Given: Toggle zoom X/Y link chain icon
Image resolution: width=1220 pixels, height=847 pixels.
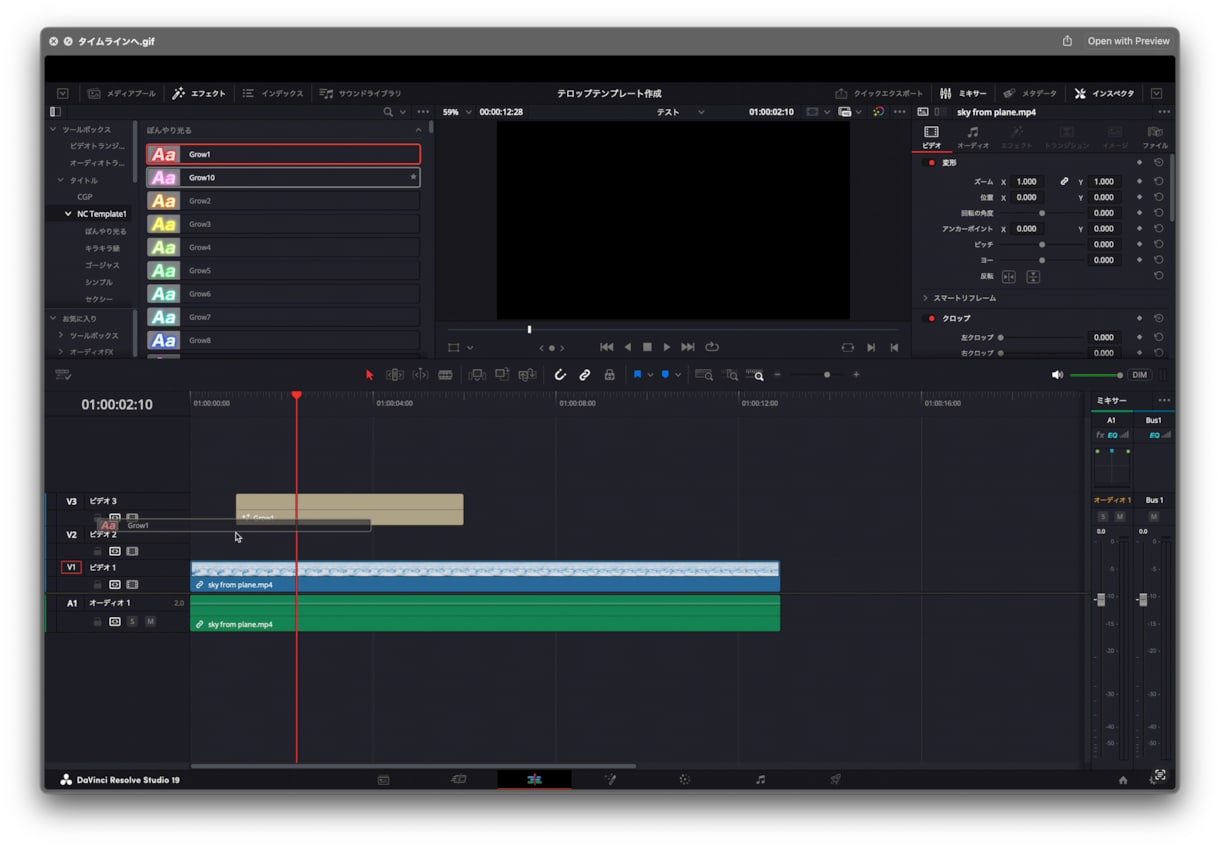Looking at the screenshot, I should pos(1064,182).
